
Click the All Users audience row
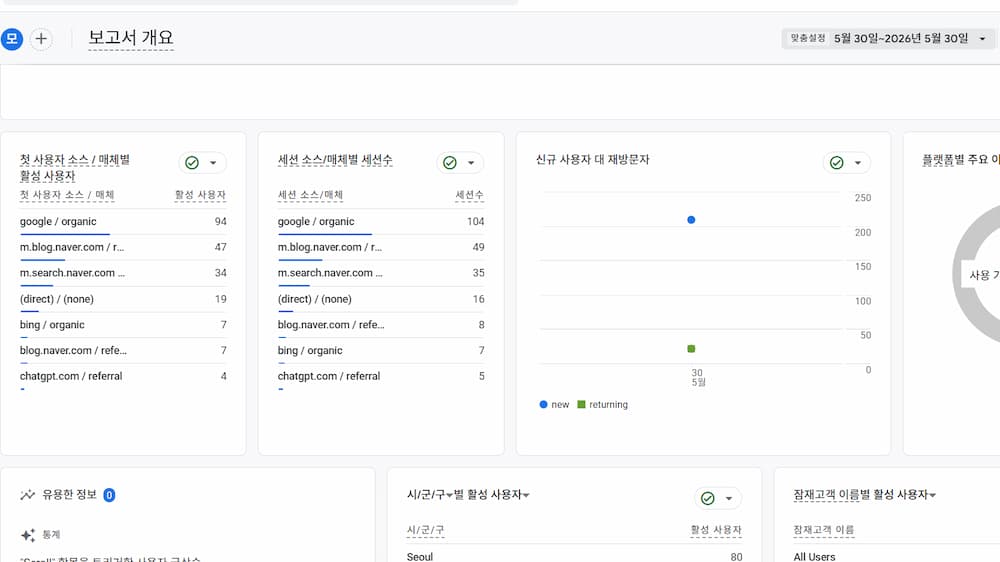896,556
